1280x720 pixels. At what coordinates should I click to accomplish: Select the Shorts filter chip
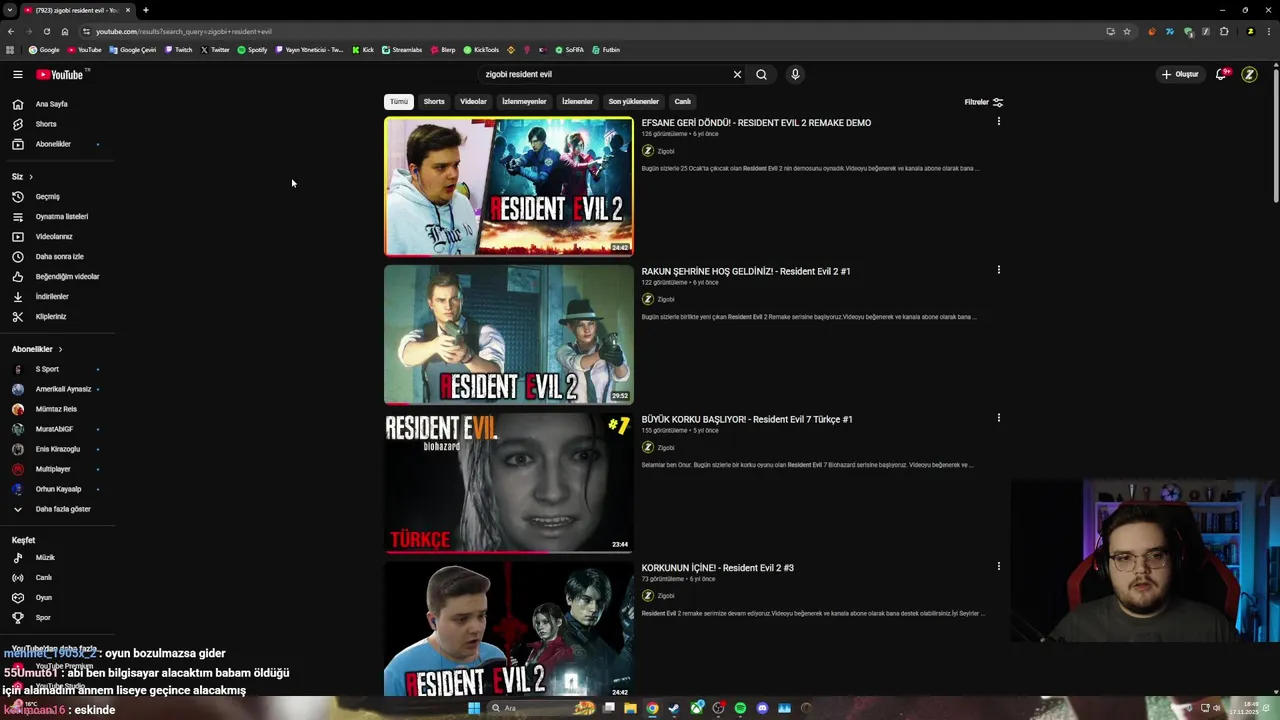pos(434,101)
